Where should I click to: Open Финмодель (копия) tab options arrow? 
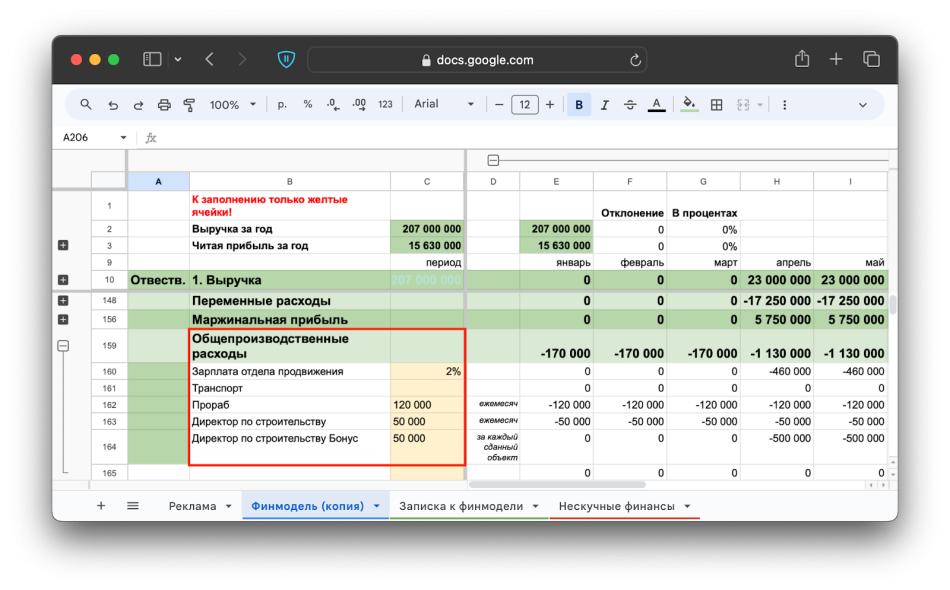point(376,506)
